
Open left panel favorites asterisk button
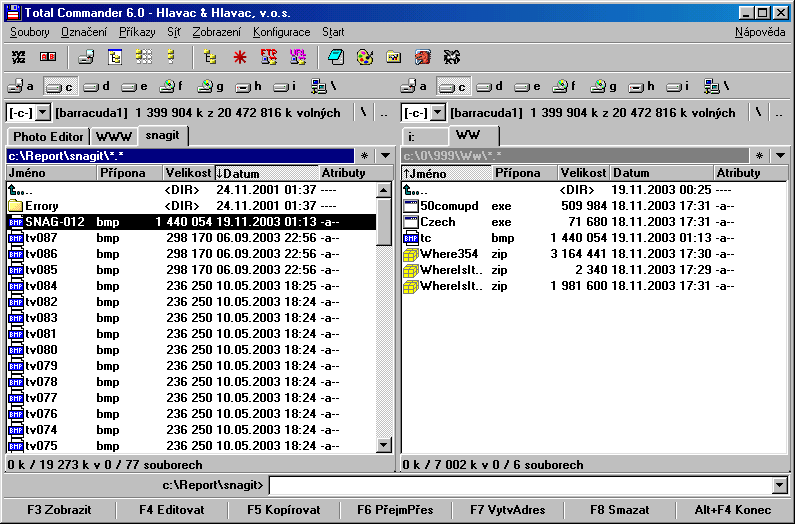[365, 156]
